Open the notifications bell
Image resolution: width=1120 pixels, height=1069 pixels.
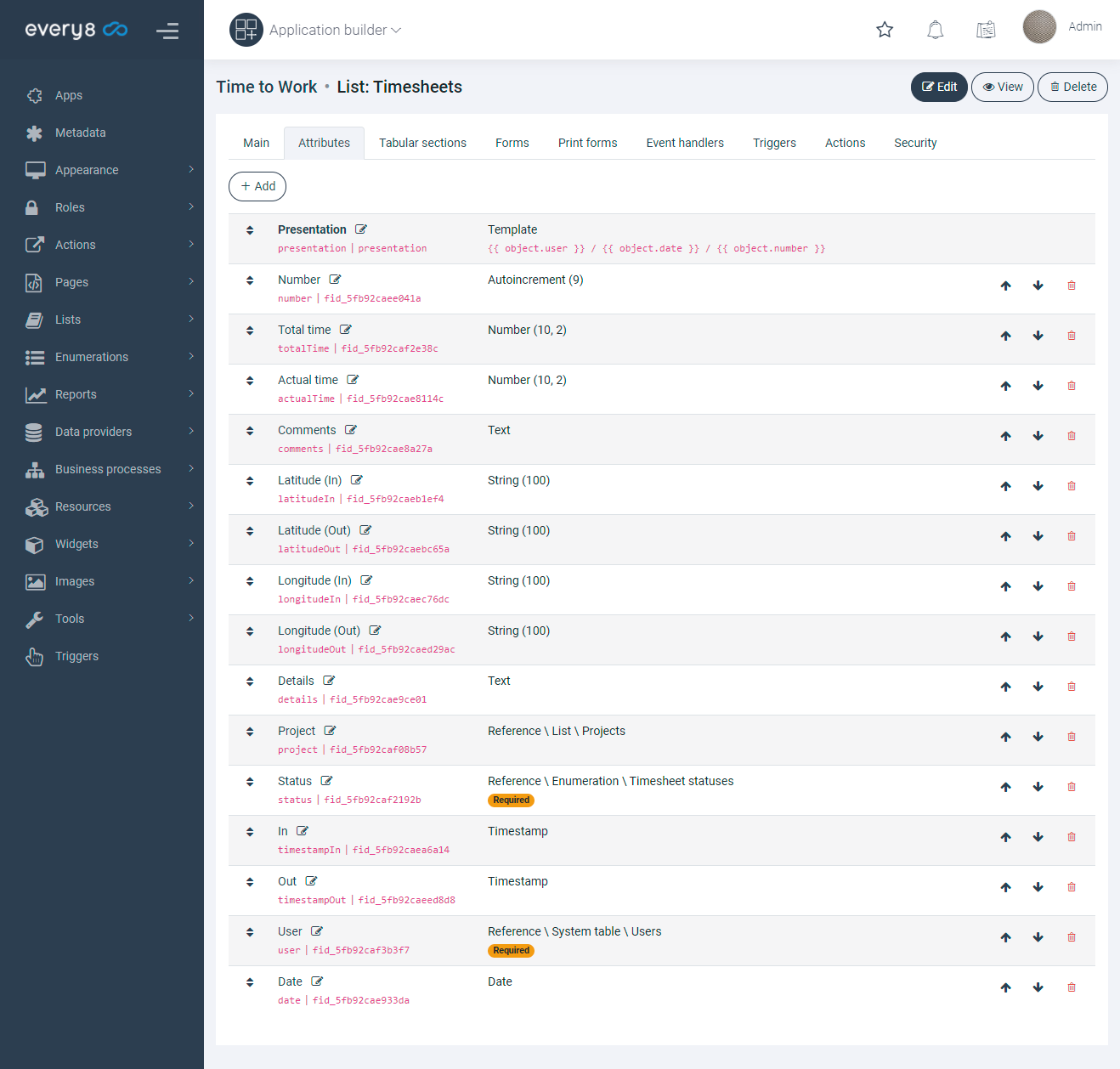click(x=935, y=30)
